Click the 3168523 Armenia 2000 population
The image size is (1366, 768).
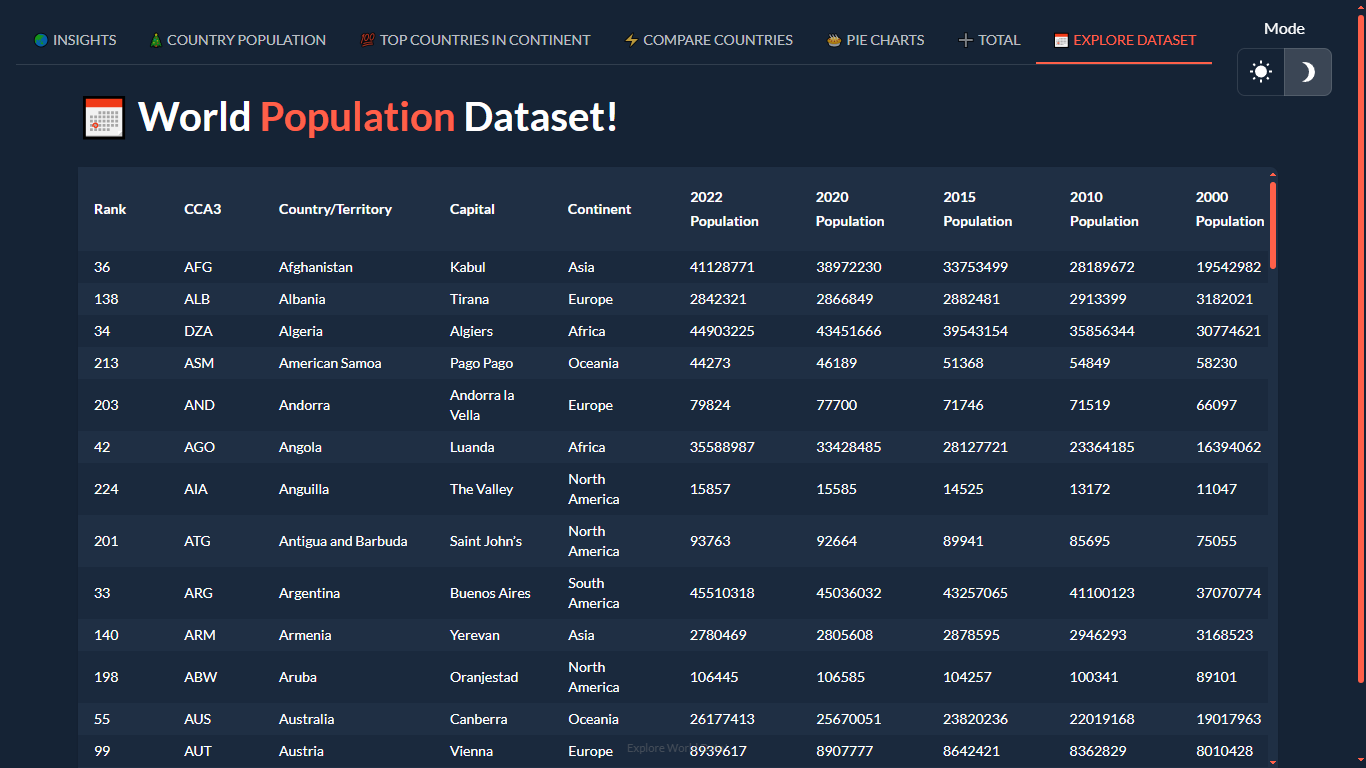(1224, 635)
